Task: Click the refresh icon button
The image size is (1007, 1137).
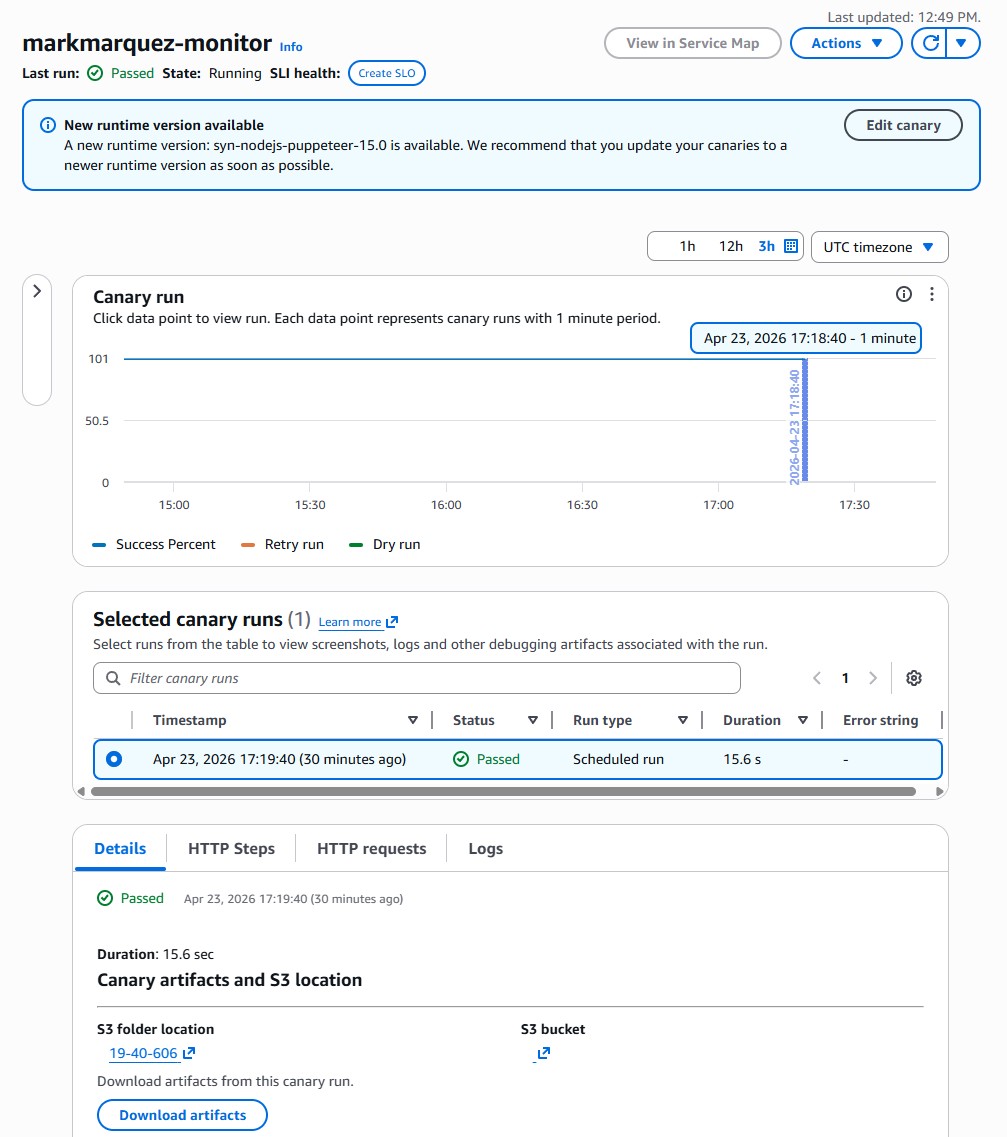Action: click(929, 43)
